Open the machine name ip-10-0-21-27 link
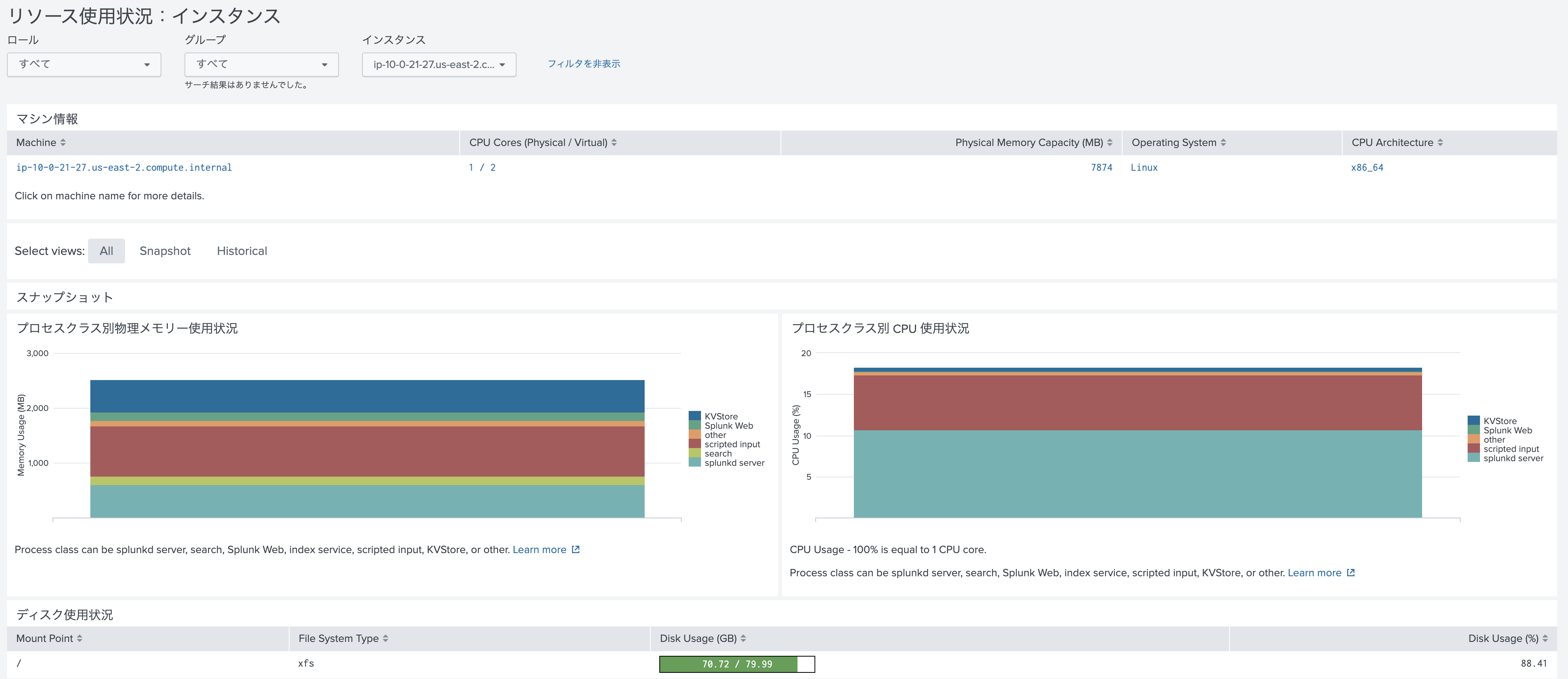 (x=124, y=168)
